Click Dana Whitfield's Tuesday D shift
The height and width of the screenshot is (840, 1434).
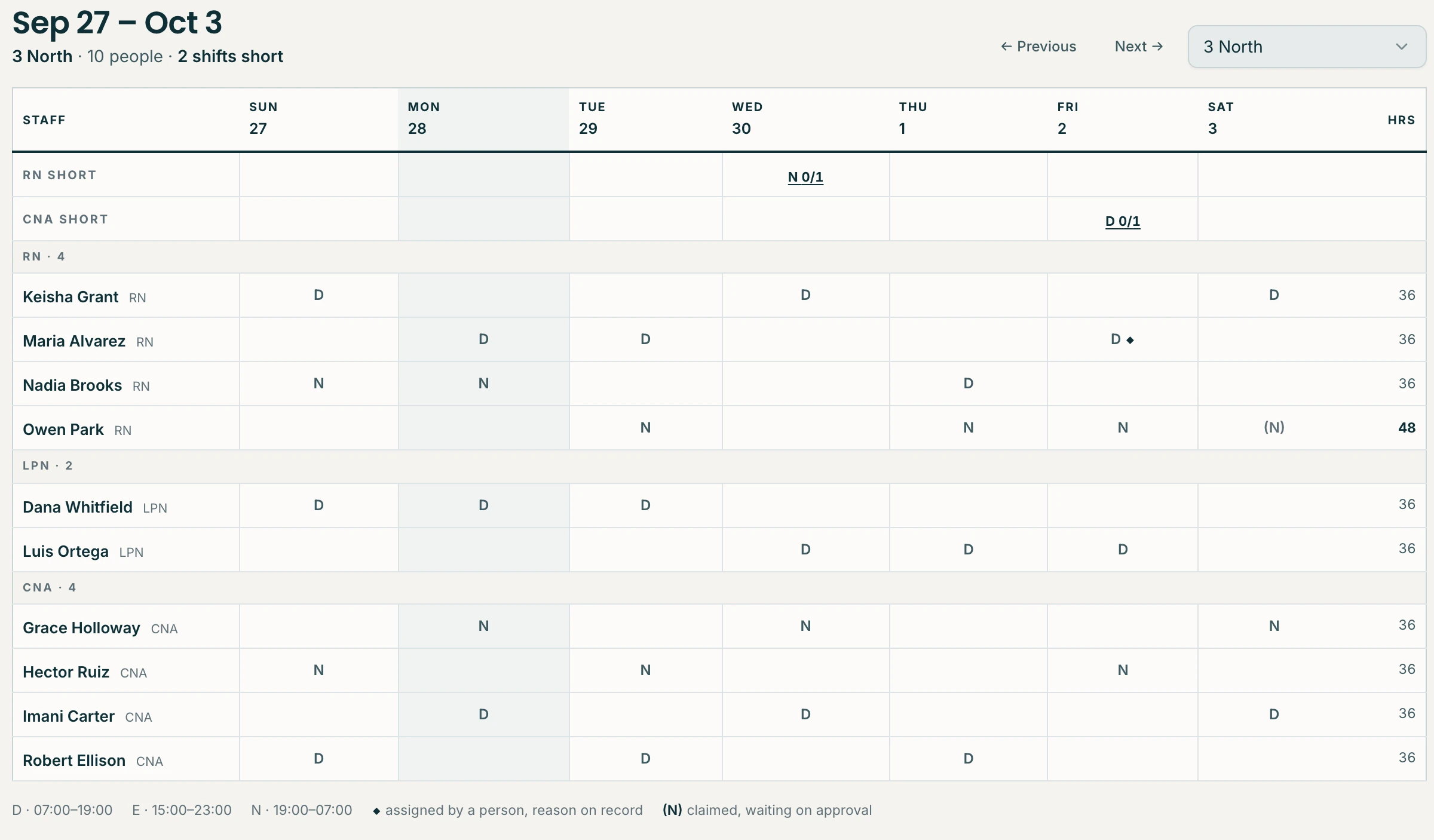(x=646, y=505)
